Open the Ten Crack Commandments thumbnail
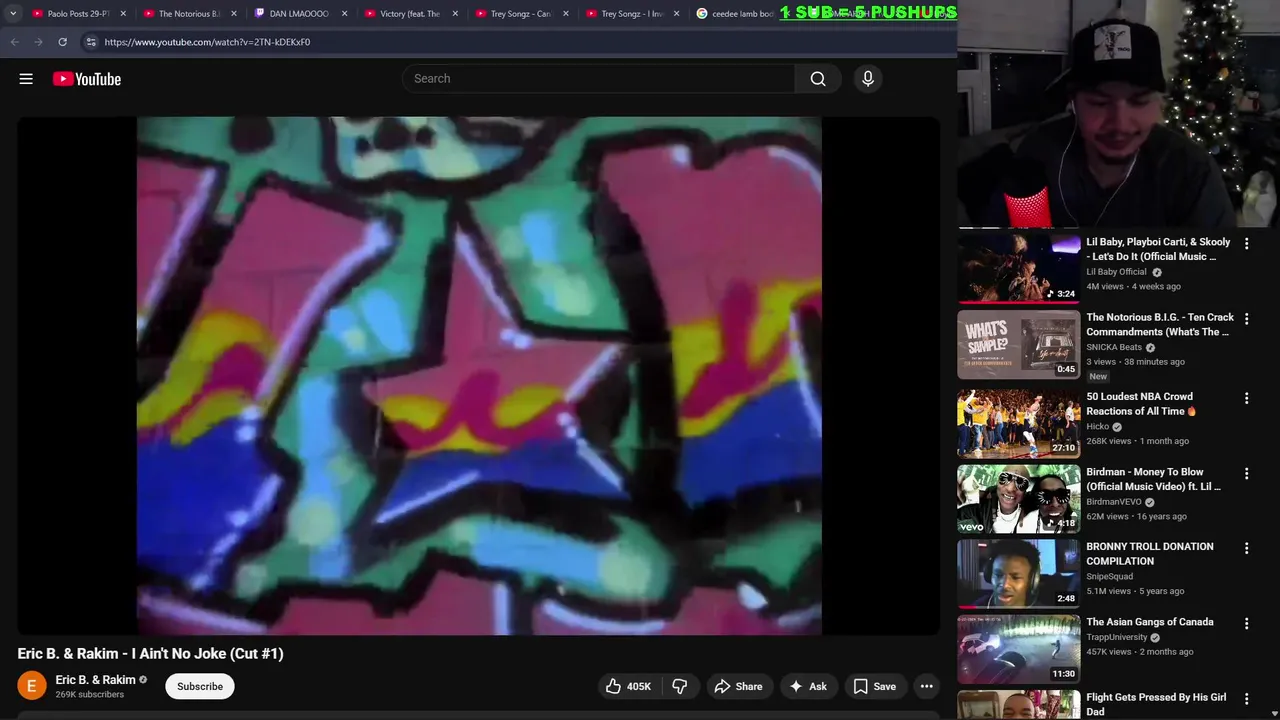Viewport: 1280px width, 720px height. [1019, 344]
